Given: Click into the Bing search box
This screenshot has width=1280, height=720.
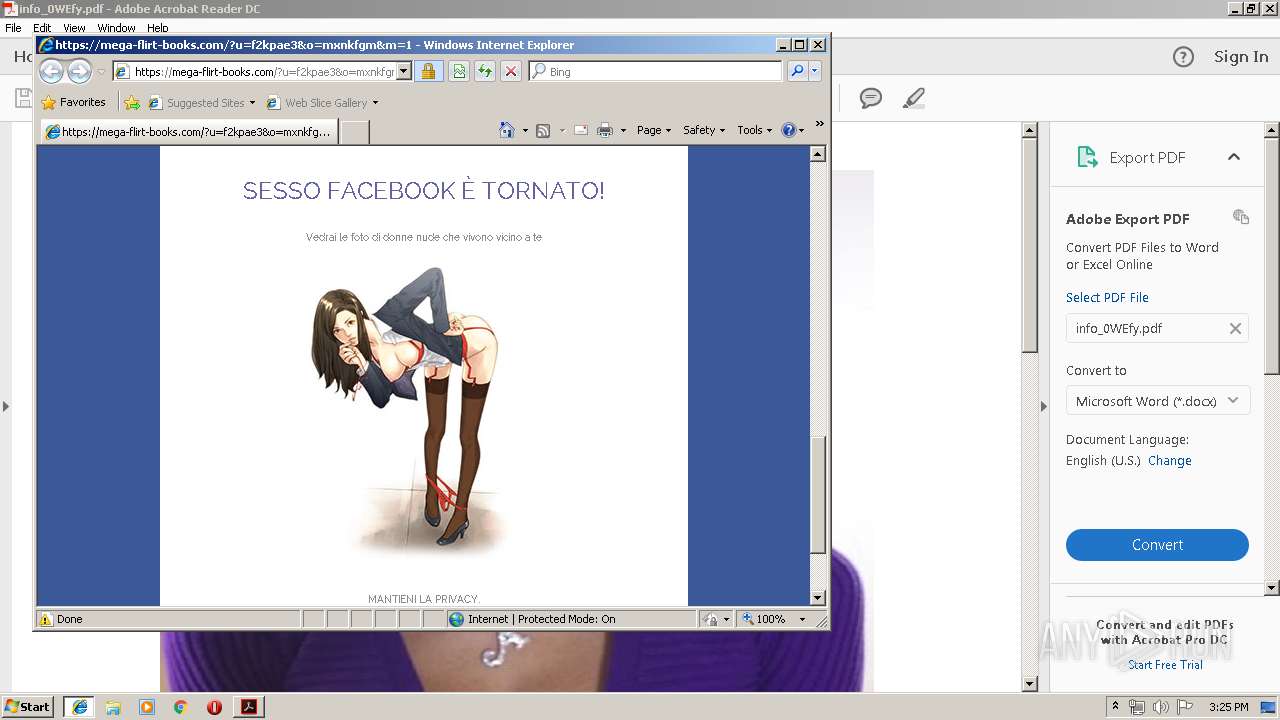Looking at the screenshot, I should click(x=656, y=71).
